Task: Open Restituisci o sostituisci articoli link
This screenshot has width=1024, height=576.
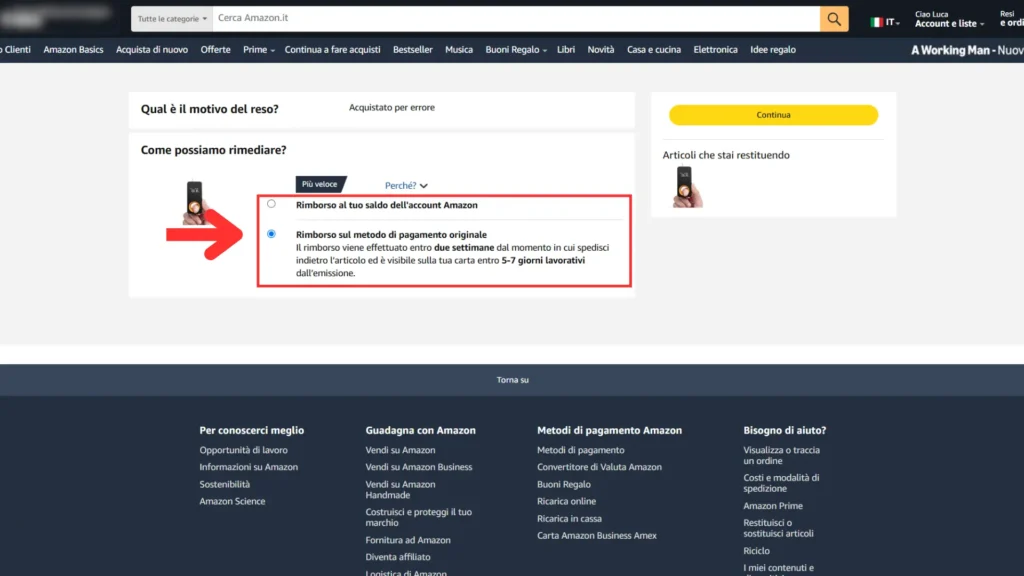Action: click(x=778, y=528)
